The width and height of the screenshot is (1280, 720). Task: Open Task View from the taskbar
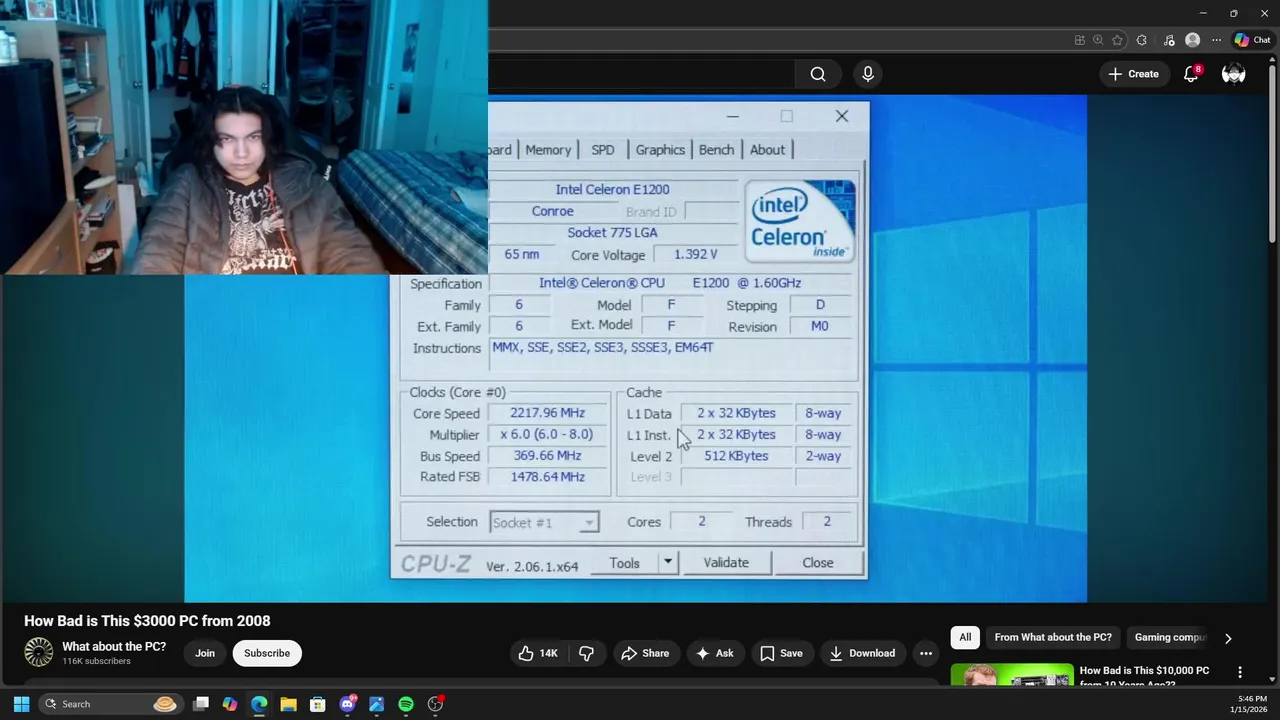pos(201,704)
